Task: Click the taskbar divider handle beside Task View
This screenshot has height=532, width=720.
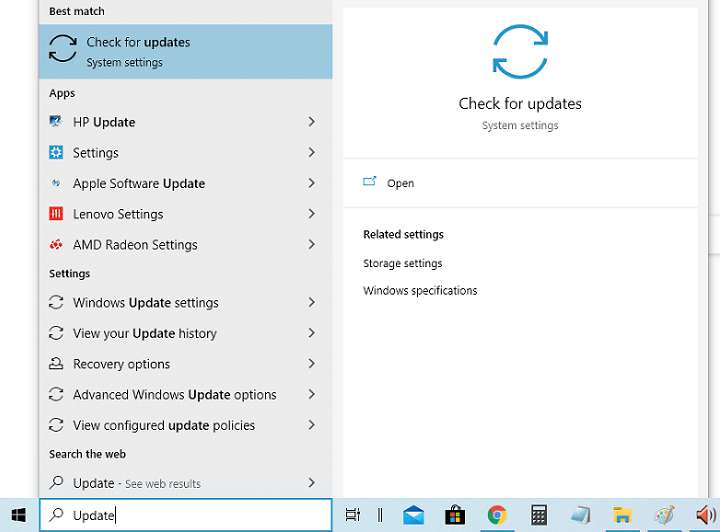Action: tap(380, 515)
